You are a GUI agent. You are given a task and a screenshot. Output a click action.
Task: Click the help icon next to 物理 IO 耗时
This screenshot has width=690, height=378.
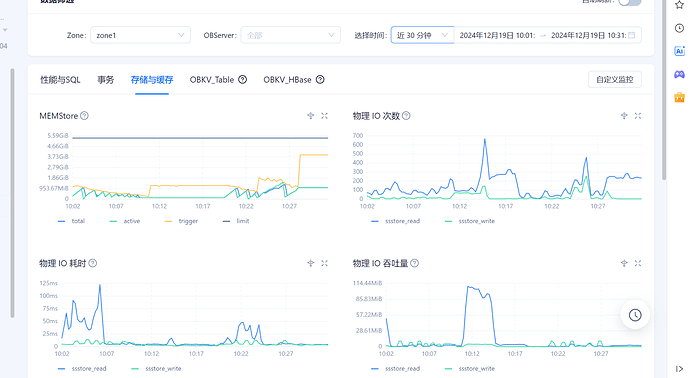click(x=92, y=263)
